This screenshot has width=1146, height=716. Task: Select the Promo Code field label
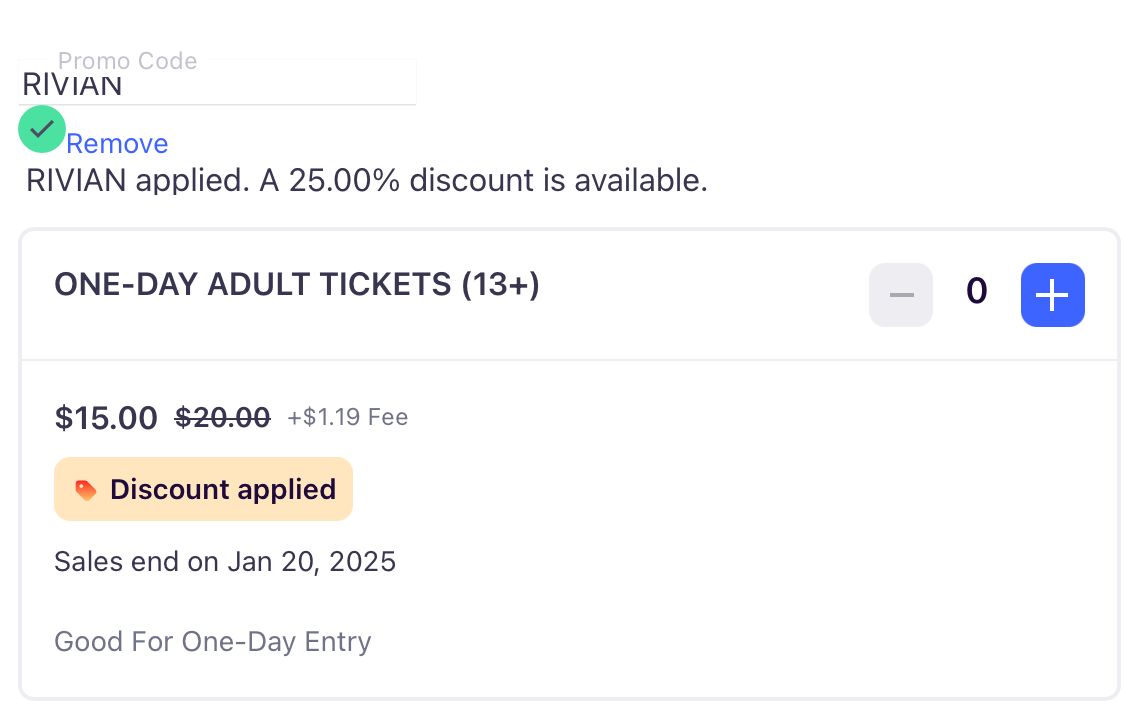click(127, 61)
